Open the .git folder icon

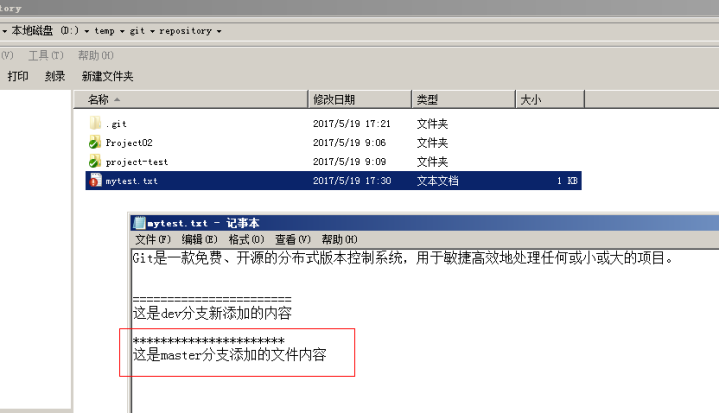point(95,123)
